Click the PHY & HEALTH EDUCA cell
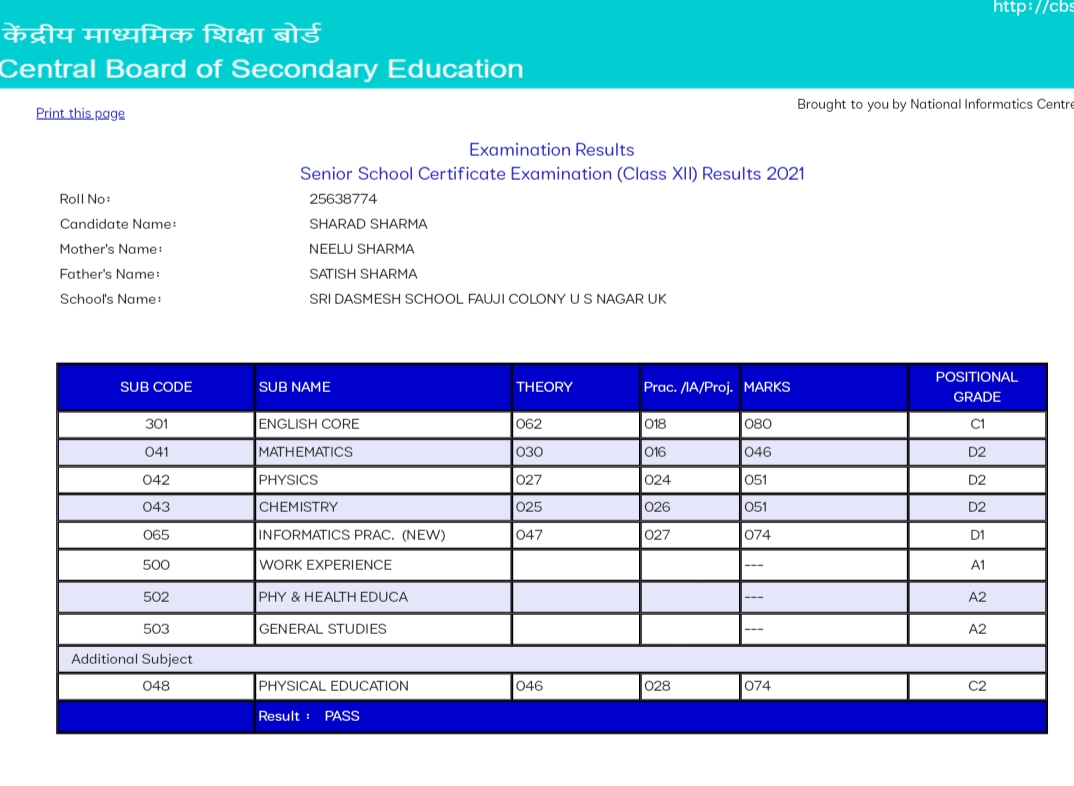This screenshot has width=1074, height=786. tap(383, 597)
